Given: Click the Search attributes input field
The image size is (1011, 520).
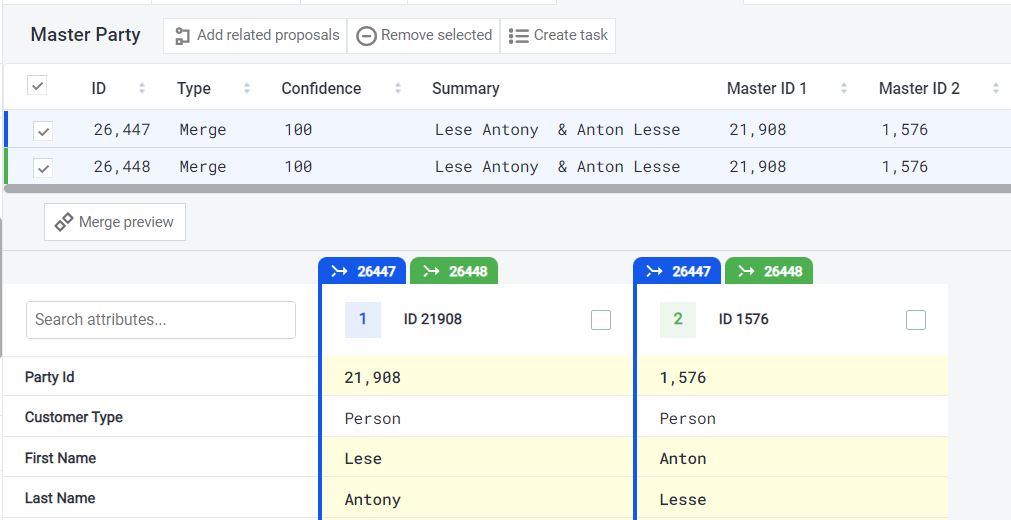Looking at the screenshot, I should coord(161,320).
